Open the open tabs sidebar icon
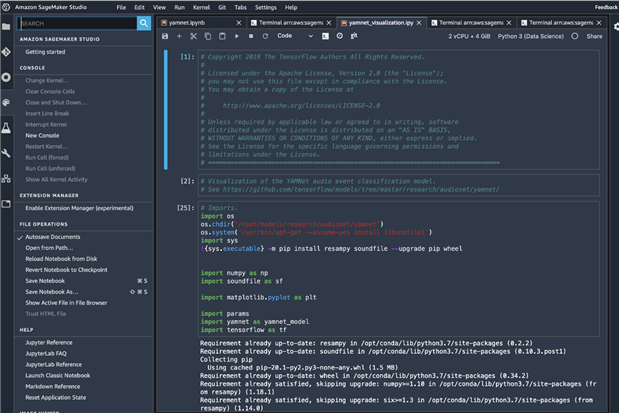This screenshot has width=619, height=413. tap(6, 204)
